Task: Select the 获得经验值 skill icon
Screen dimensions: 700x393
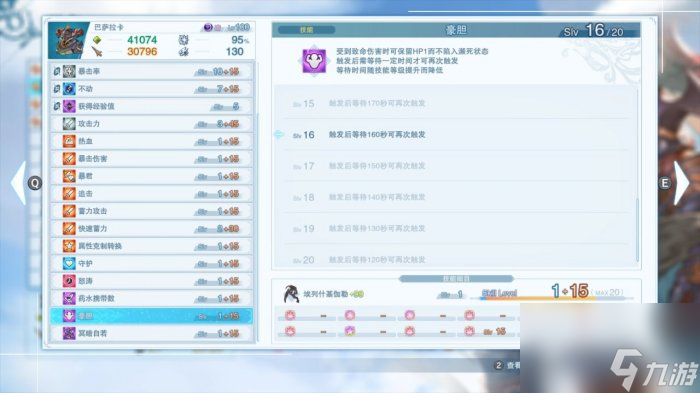Action: point(69,106)
